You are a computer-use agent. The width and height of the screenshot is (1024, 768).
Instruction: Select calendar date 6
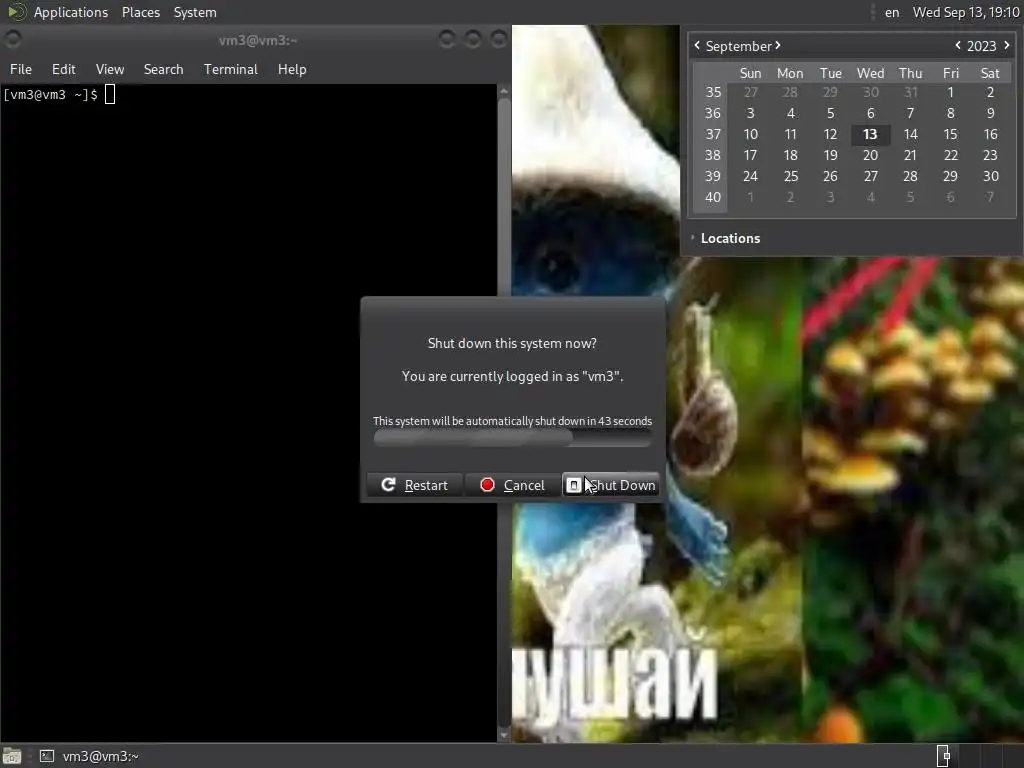870,113
